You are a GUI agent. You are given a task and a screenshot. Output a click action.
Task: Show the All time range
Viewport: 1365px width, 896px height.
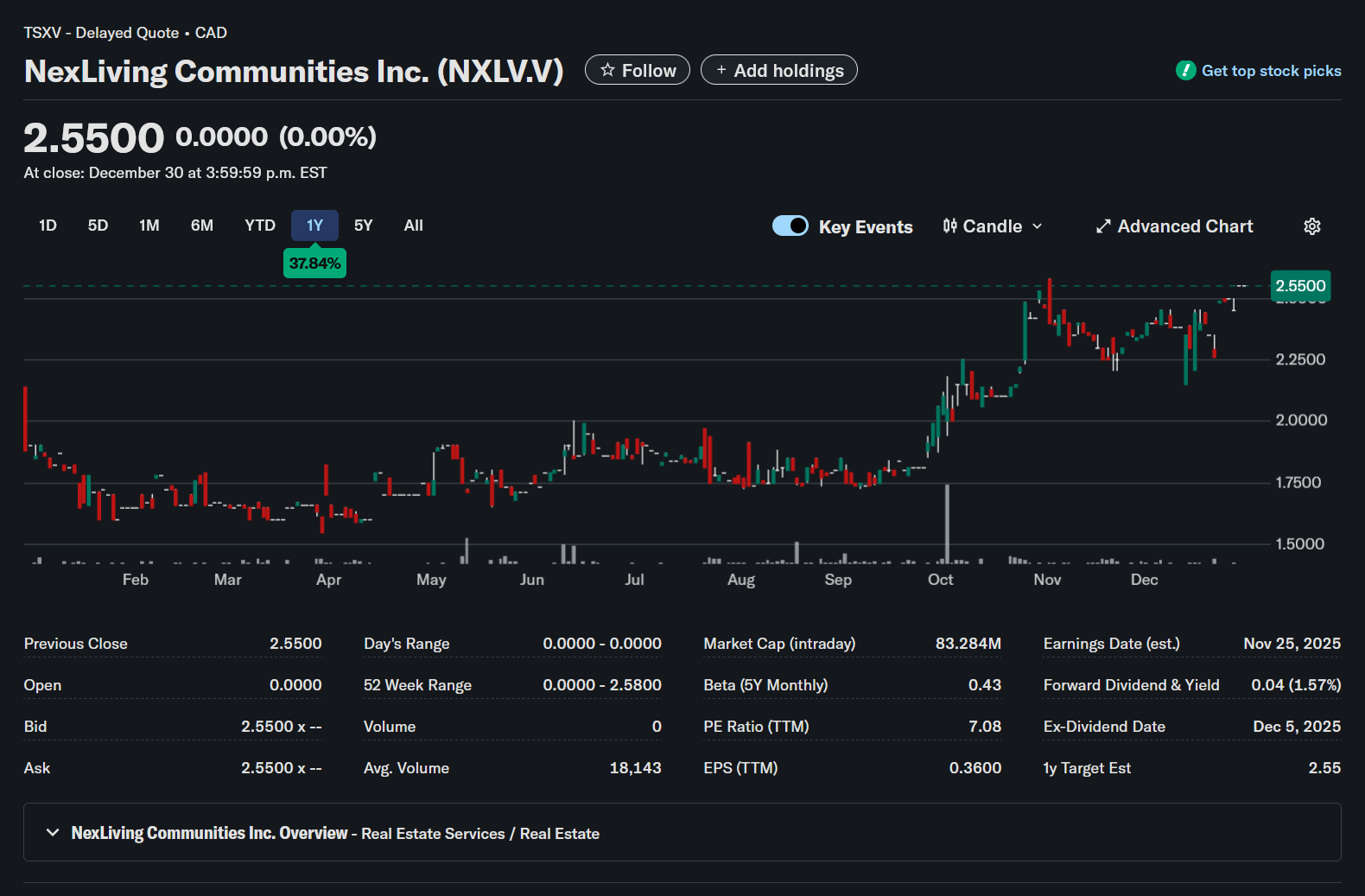pyautogui.click(x=414, y=226)
